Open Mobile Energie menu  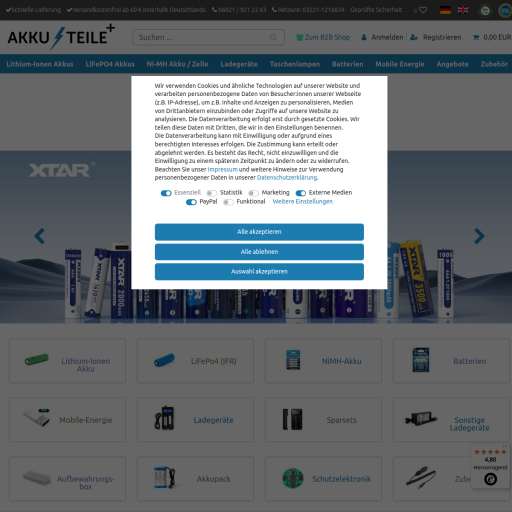(x=400, y=64)
